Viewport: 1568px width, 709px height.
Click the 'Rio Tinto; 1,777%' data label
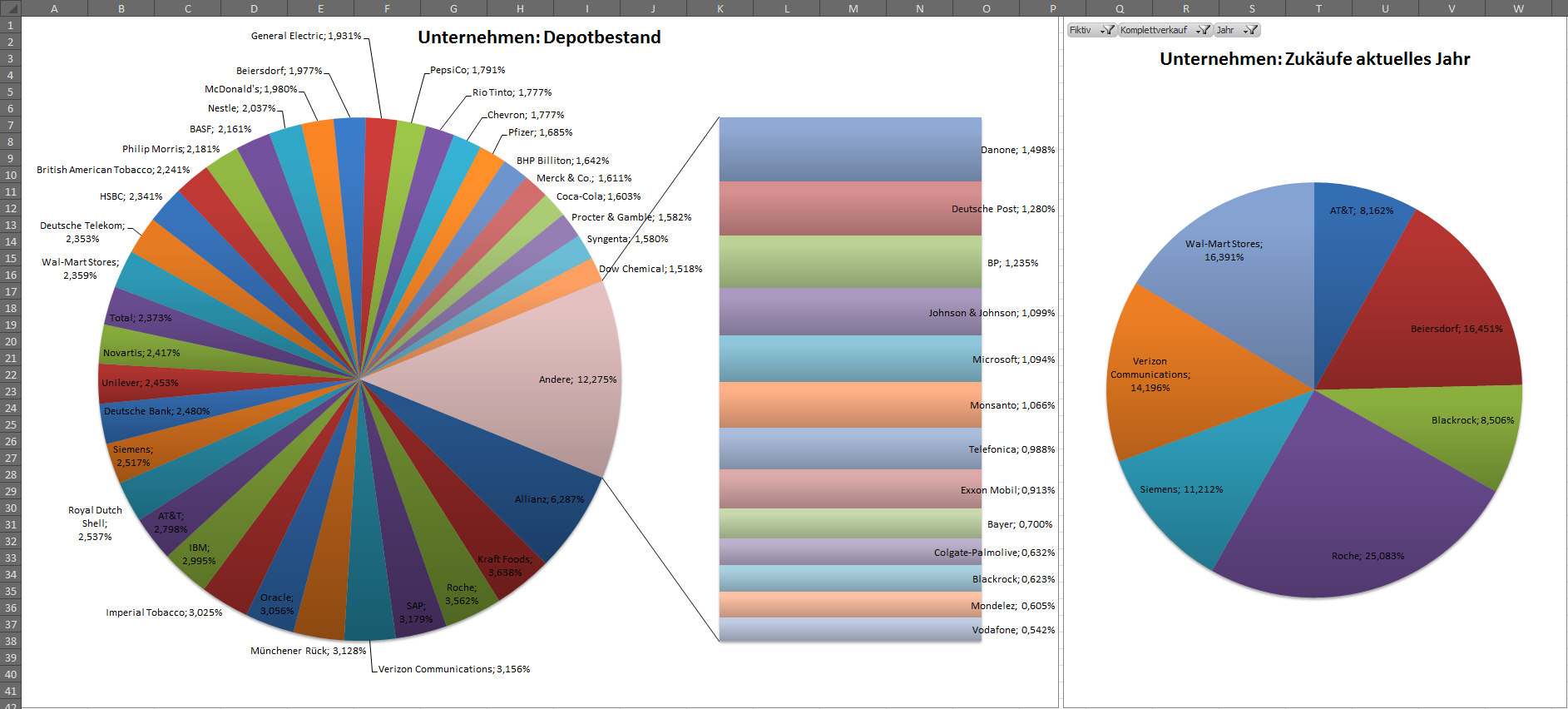(x=512, y=92)
